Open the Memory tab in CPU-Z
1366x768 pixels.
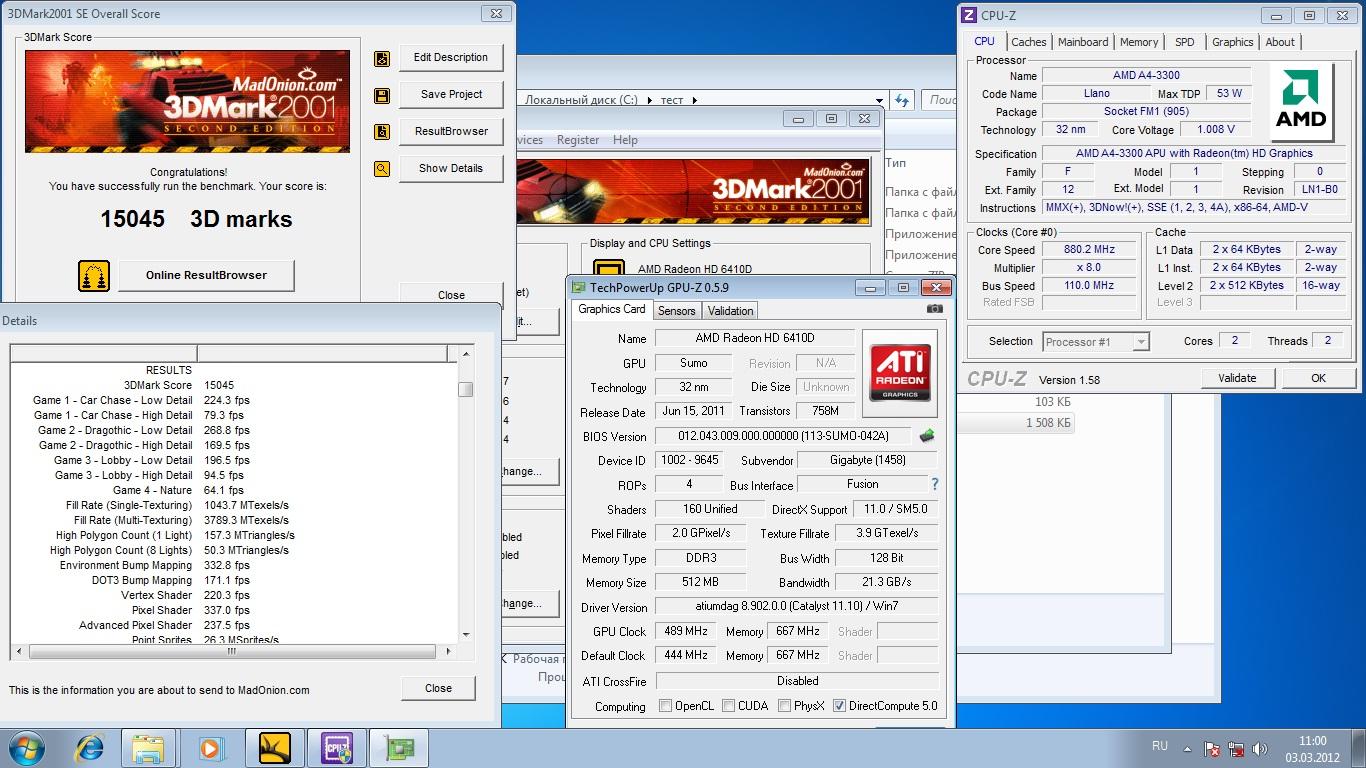(x=1139, y=42)
